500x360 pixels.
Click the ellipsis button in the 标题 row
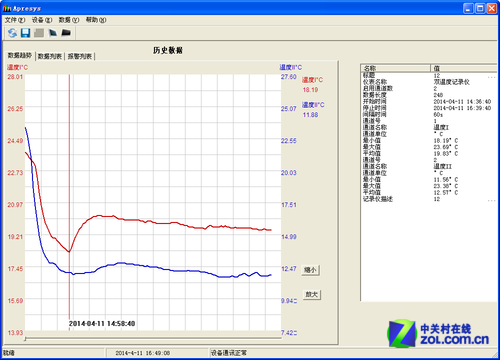pyautogui.click(x=492, y=77)
